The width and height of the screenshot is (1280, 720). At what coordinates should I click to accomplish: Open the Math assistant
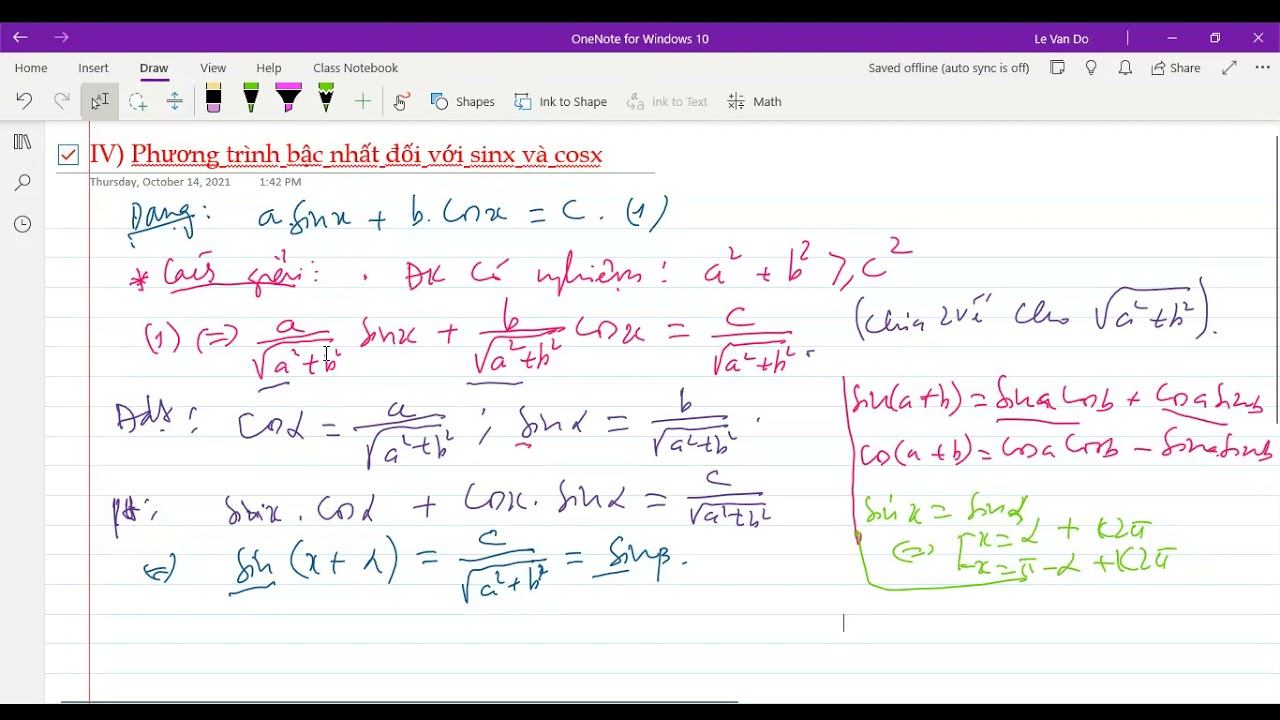point(755,101)
